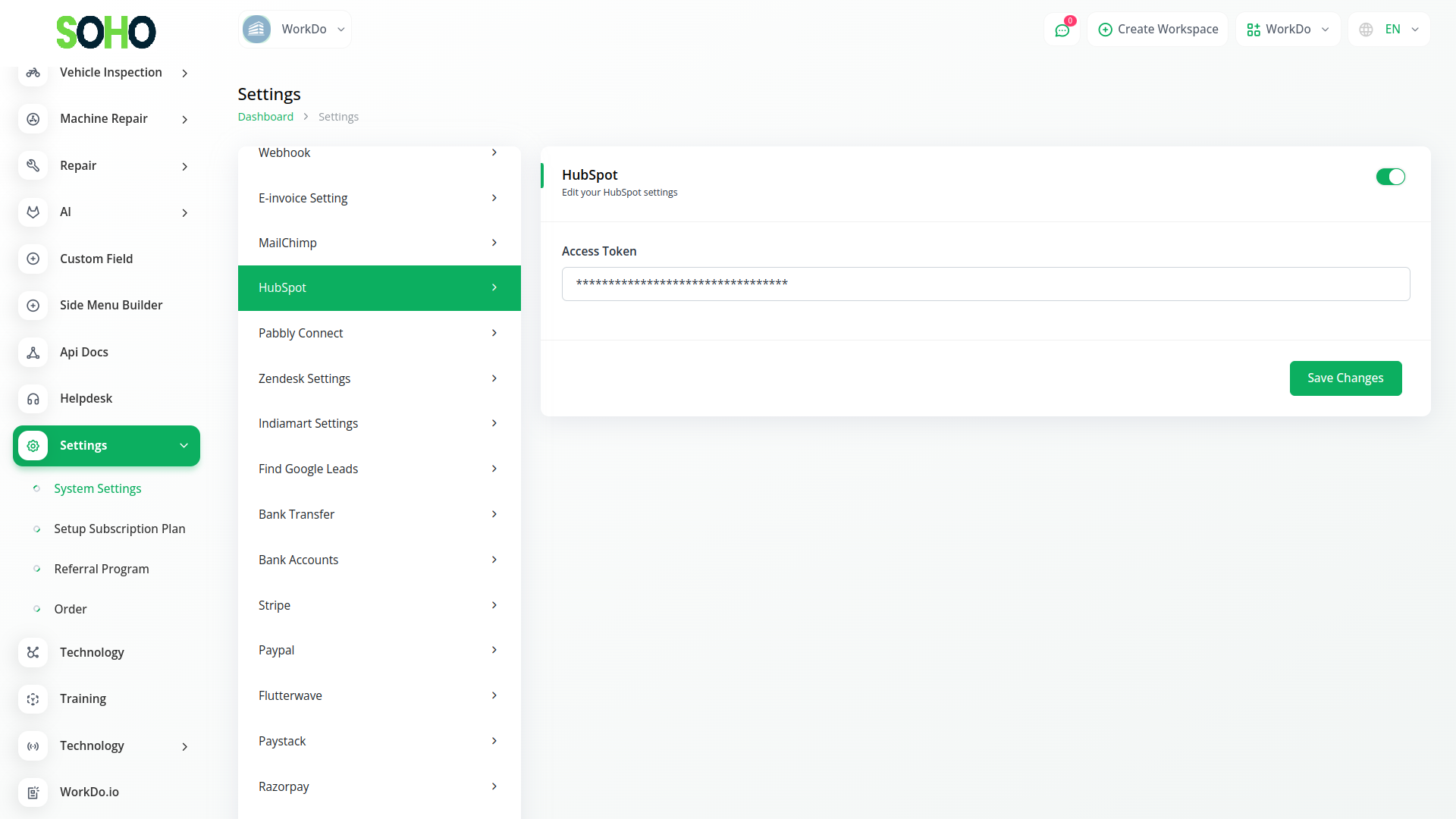Click the chat messages notification icon
This screenshot has width=1456, height=819.
1062,30
